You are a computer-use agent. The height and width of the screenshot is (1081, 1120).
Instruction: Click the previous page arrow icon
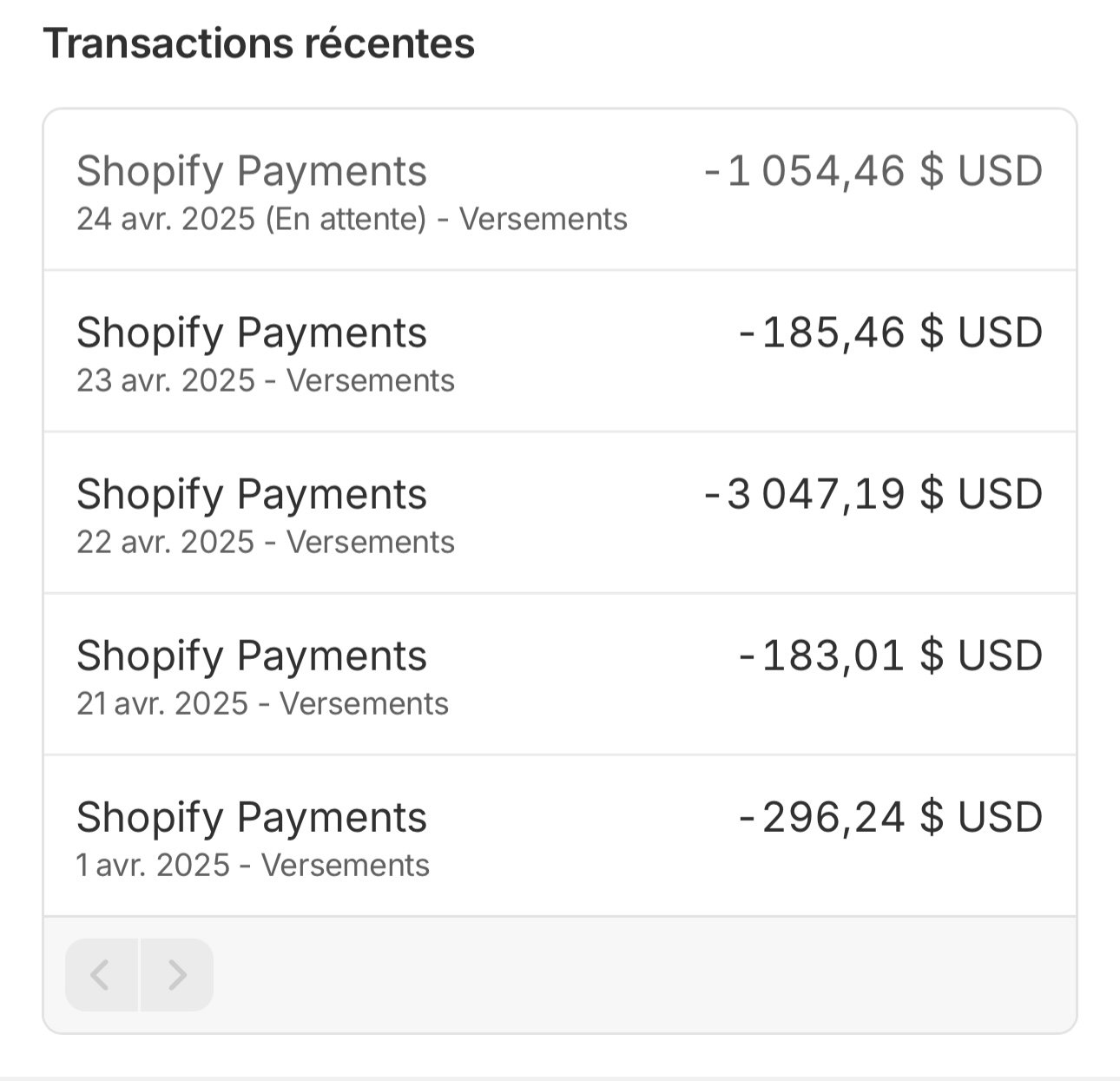pyautogui.click(x=101, y=975)
